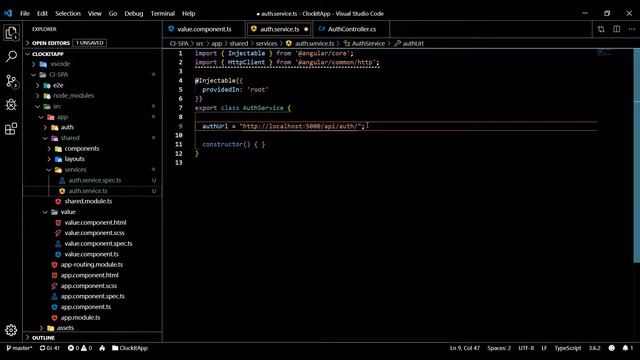Open the File menu
The image size is (640, 360).
(x=25, y=13)
